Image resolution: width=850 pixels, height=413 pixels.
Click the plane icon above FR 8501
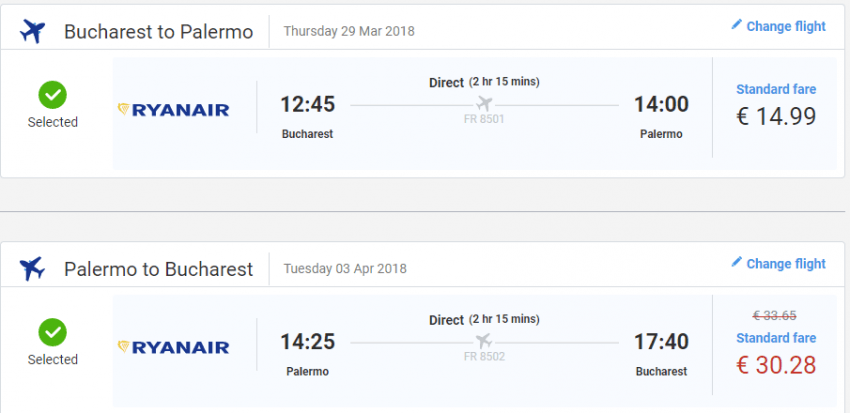[x=485, y=104]
